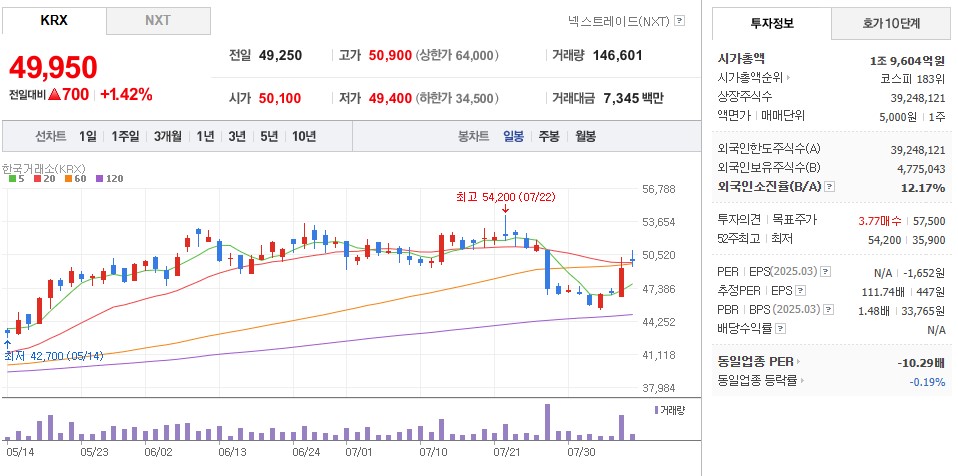Click the low price 49,400
Viewport: 958px width, 476px height.
390,98
